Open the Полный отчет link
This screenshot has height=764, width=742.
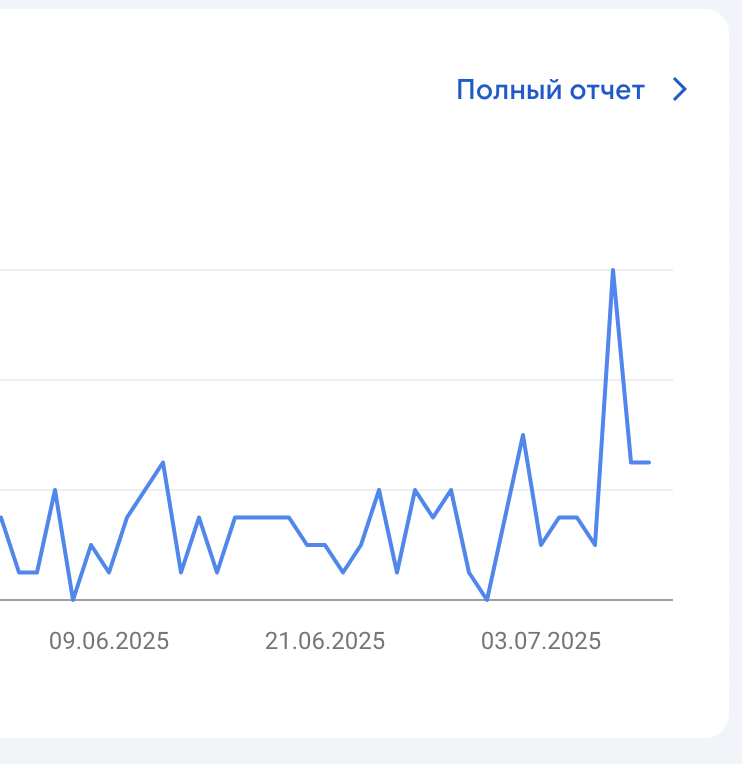(x=550, y=90)
